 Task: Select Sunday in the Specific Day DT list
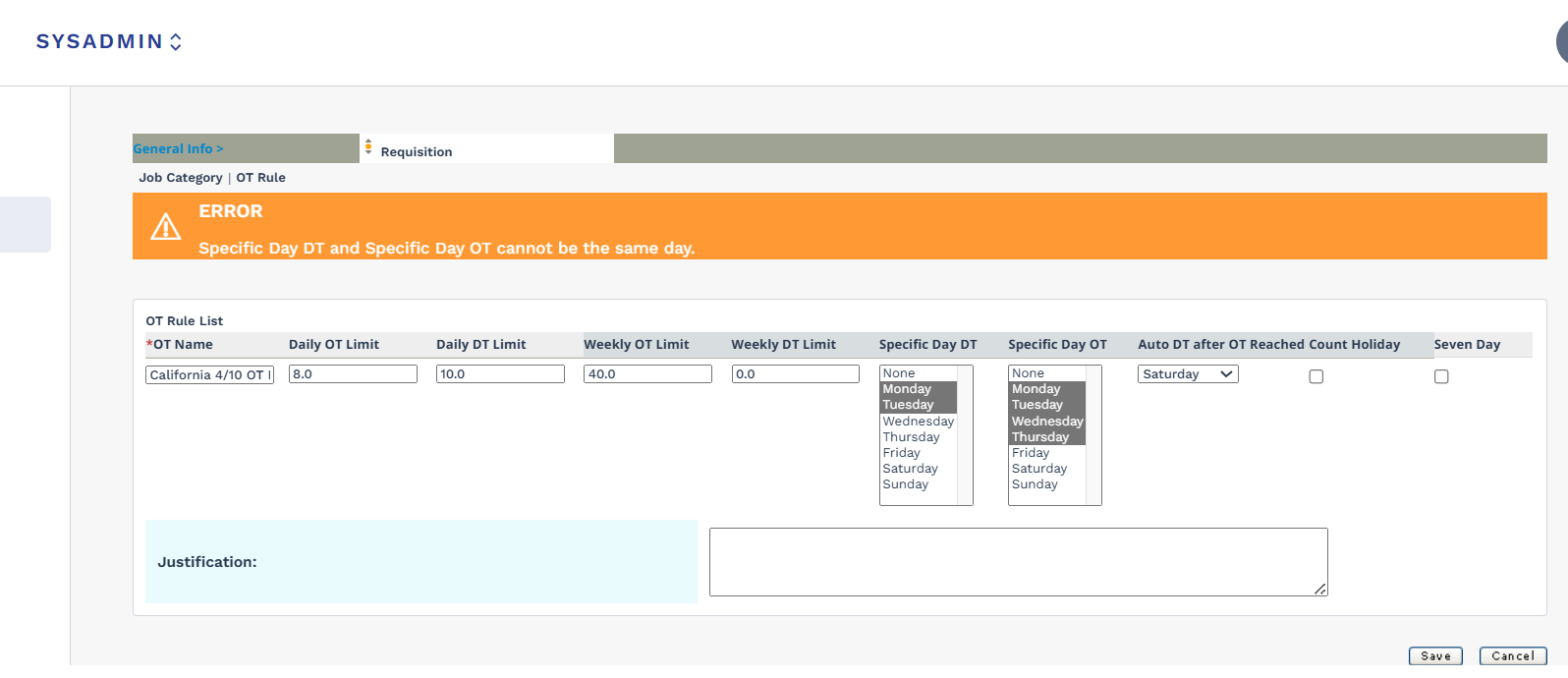click(919, 484)
